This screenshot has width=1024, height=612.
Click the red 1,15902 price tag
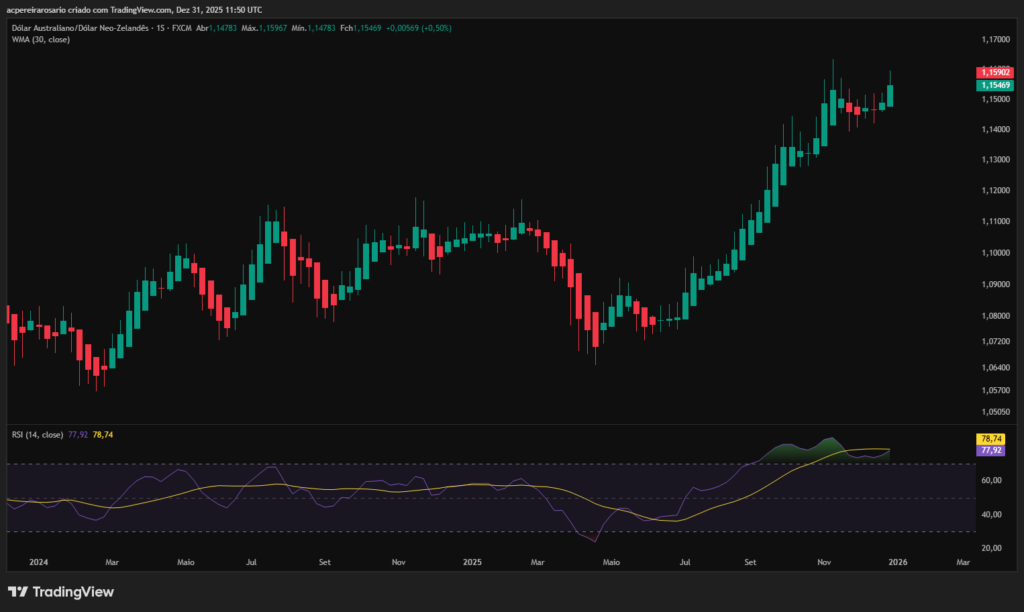[994, 72]
